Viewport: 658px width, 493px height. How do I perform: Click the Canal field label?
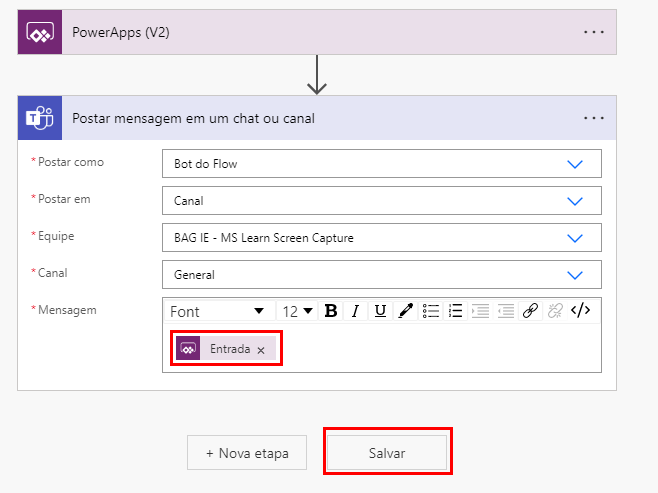click(x=52, y=273)
